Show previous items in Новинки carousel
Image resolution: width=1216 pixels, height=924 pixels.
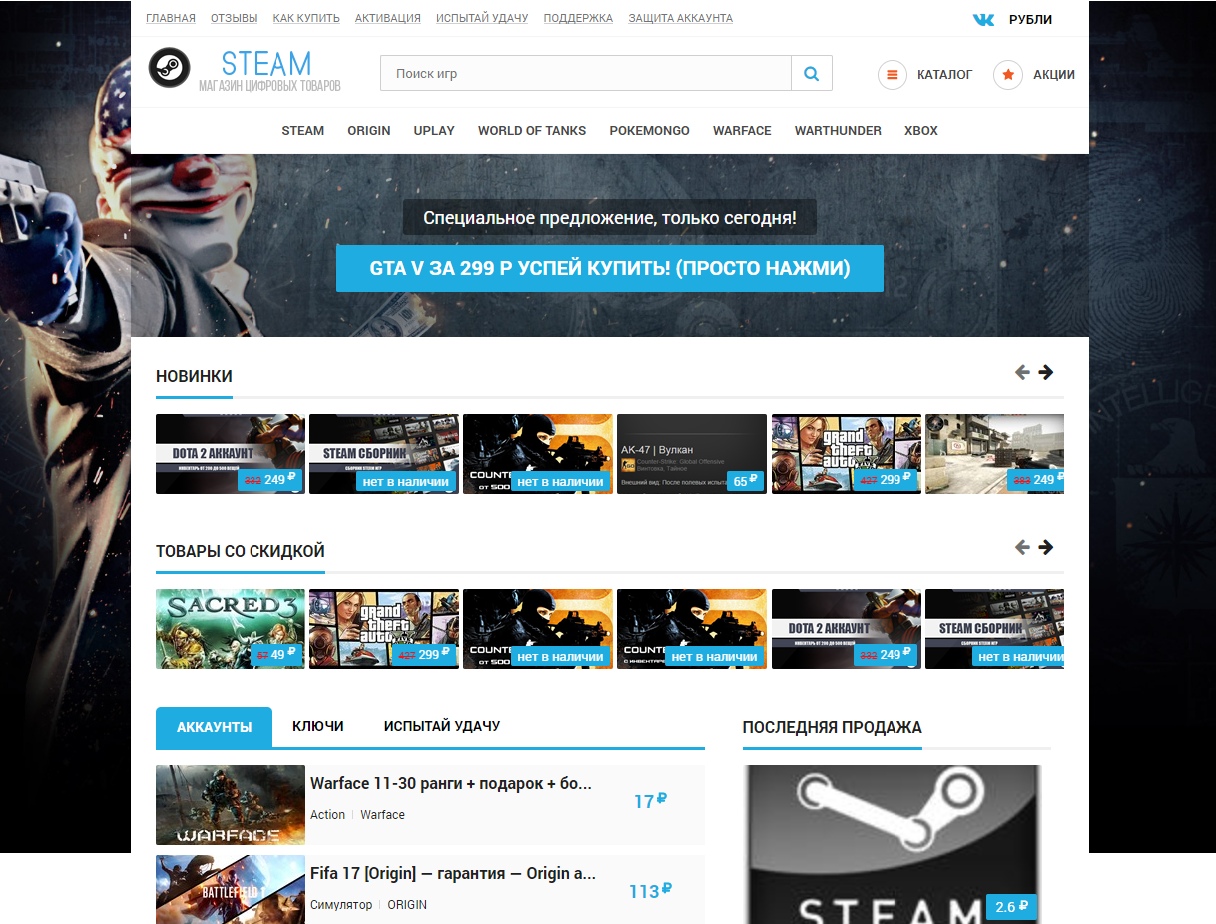pos(1022,372)
